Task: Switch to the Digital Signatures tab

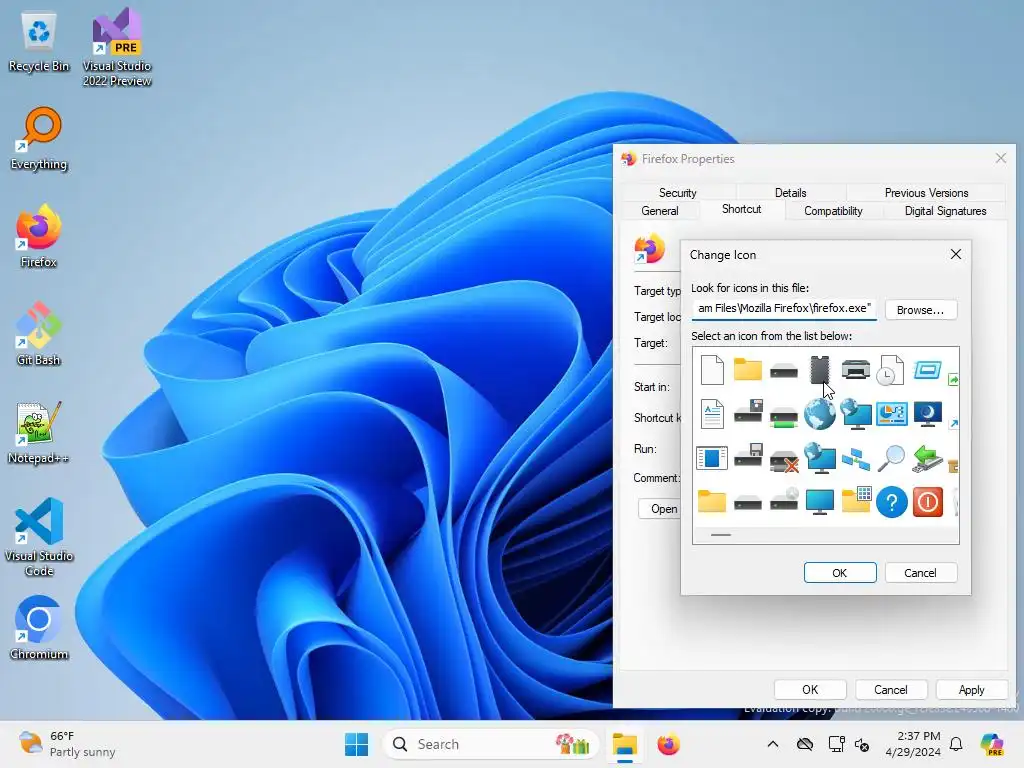Action: [945, 211]
